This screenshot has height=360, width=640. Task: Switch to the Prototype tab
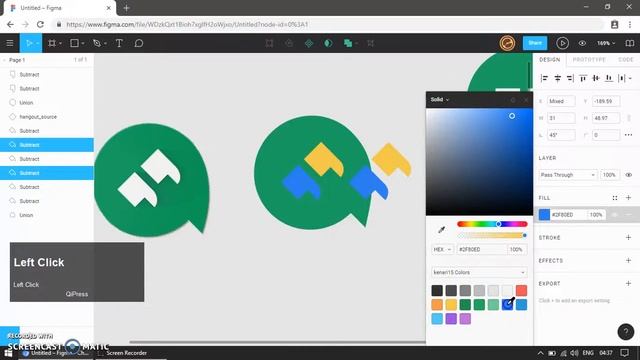(589, 60)
